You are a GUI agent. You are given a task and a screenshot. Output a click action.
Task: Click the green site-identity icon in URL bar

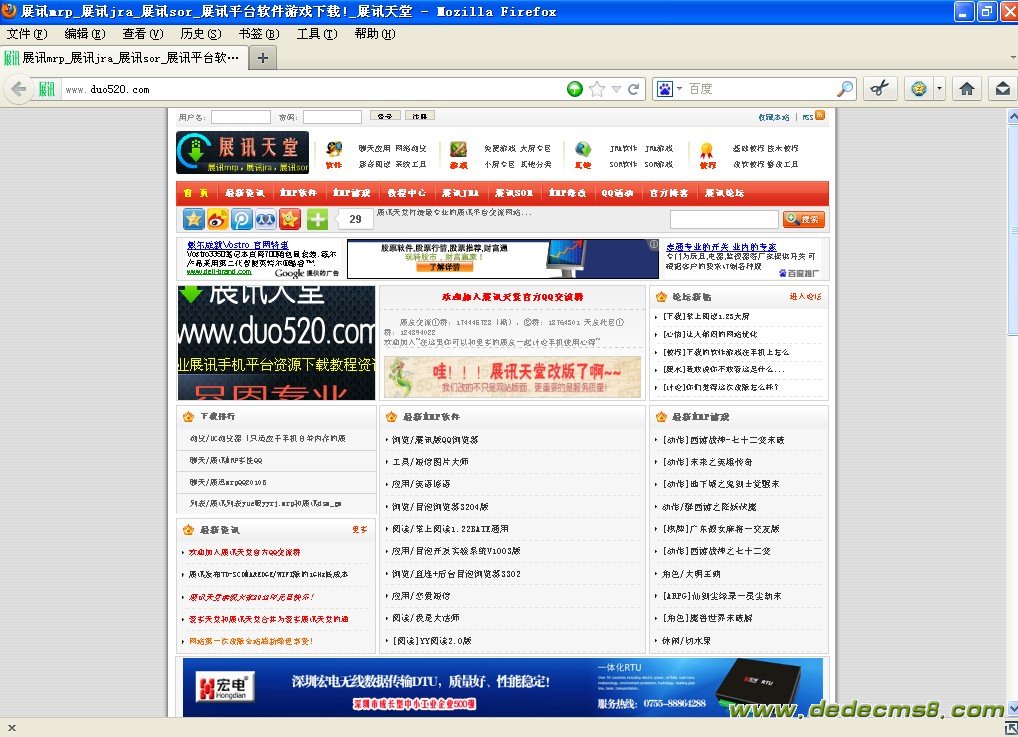click(x=47, y=89)
